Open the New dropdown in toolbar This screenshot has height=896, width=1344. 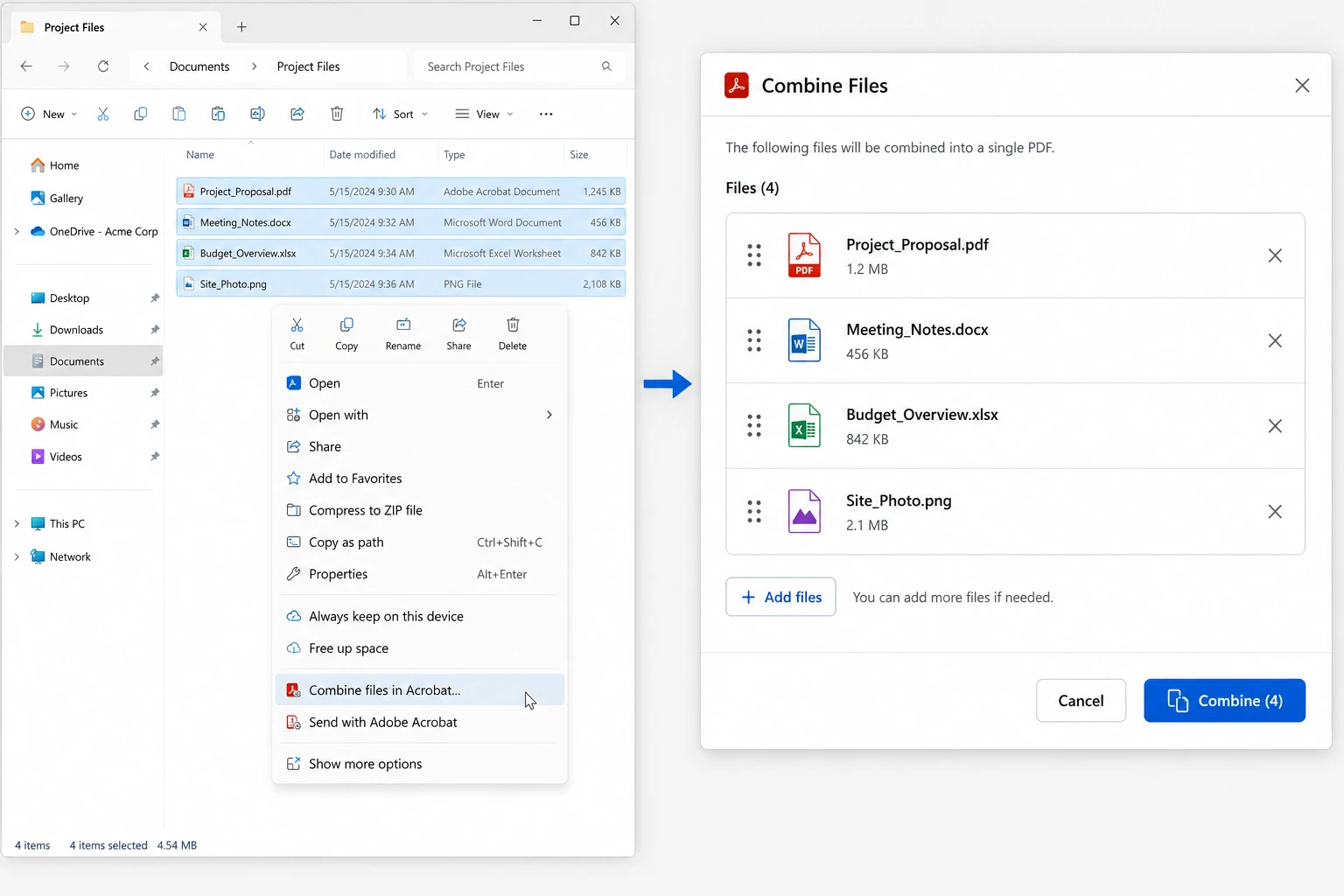(x=49, y=114)
